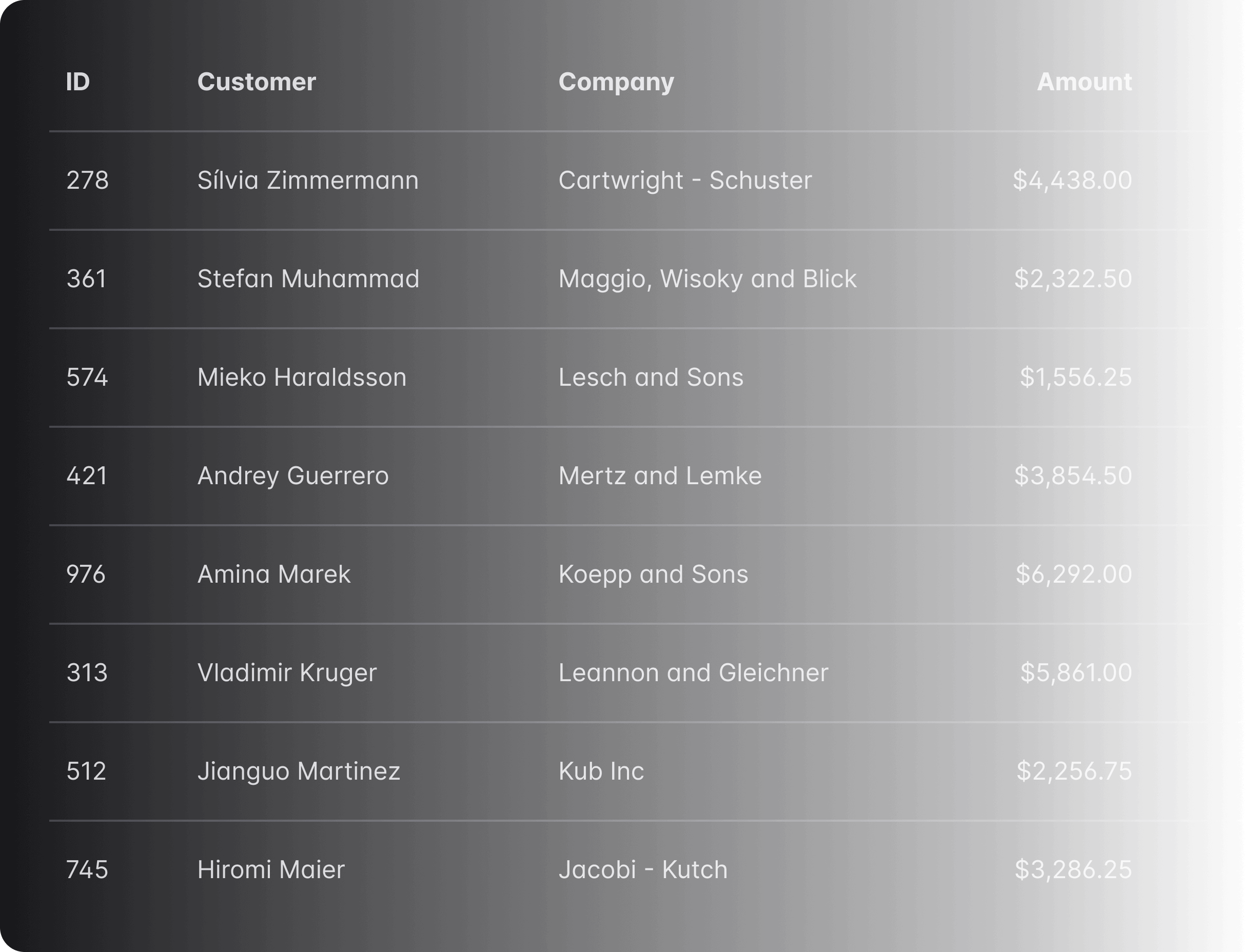The width and height of the screenshot is (1256, 952).
Task: Click the $5,861.00 amount cell
Action: pos(1075,672)
